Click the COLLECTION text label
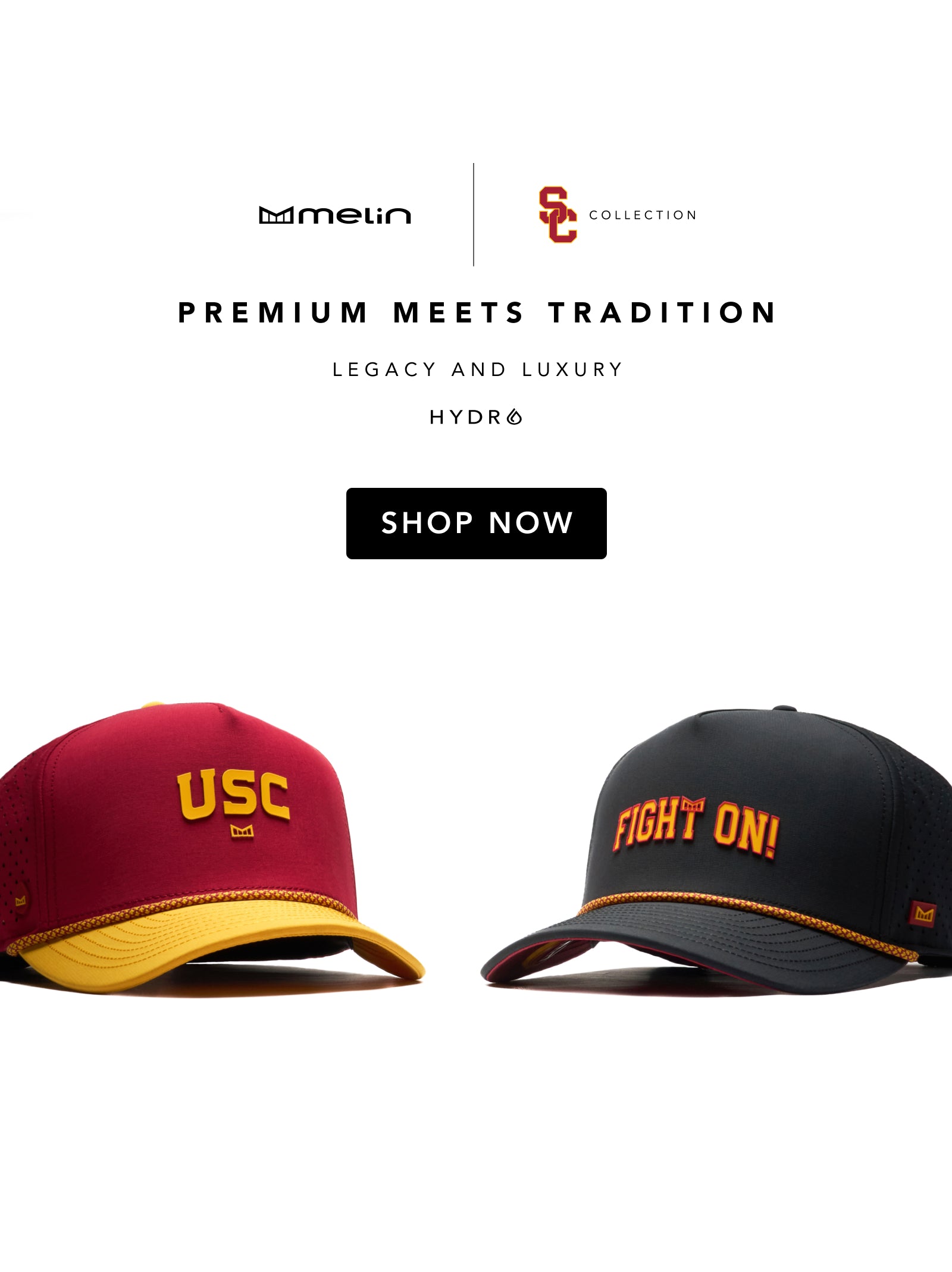952x1272 pixels. (x=643, y=215)
